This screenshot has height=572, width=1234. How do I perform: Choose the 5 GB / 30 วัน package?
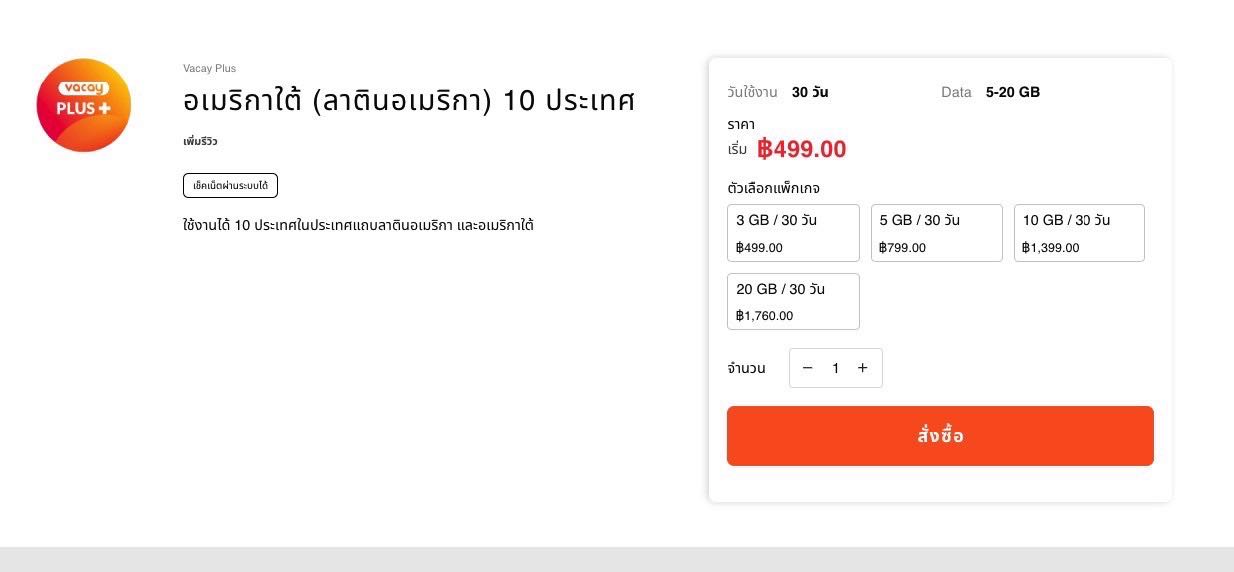(x=937, y=233)
